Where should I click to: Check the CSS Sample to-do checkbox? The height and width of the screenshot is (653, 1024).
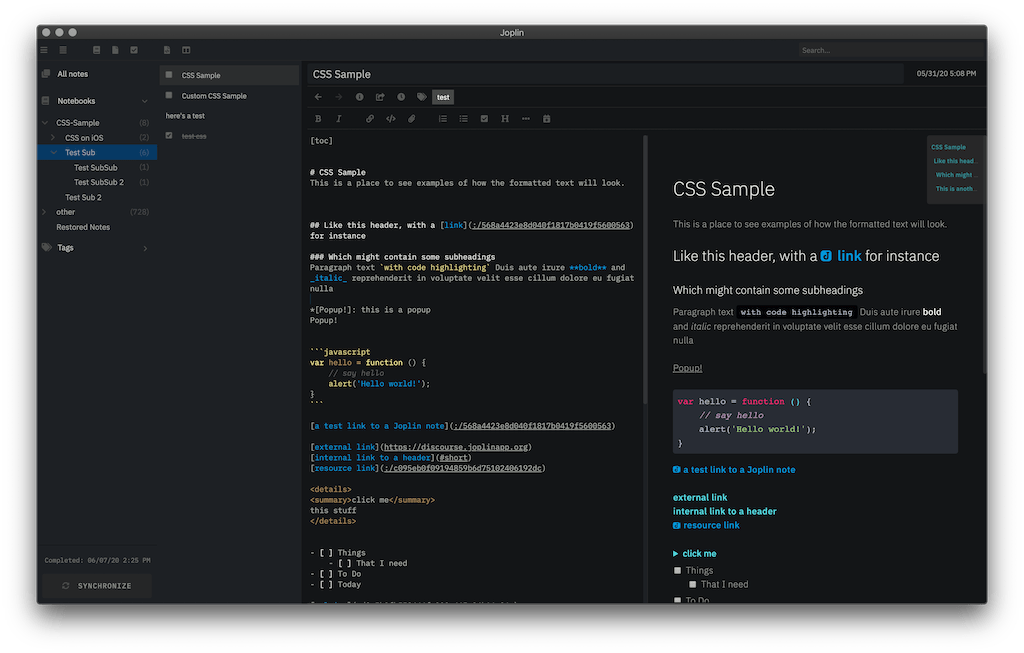[x=169, y=75]
